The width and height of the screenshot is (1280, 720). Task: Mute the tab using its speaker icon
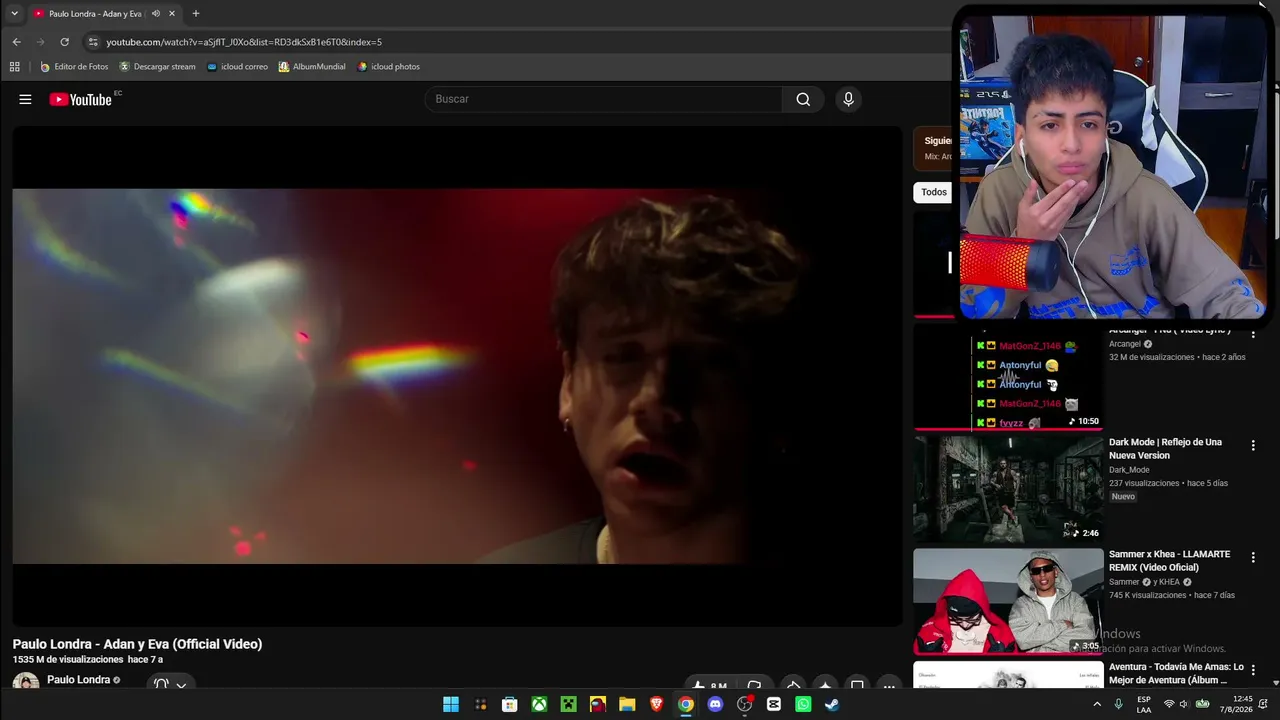(x=155, y=14)
